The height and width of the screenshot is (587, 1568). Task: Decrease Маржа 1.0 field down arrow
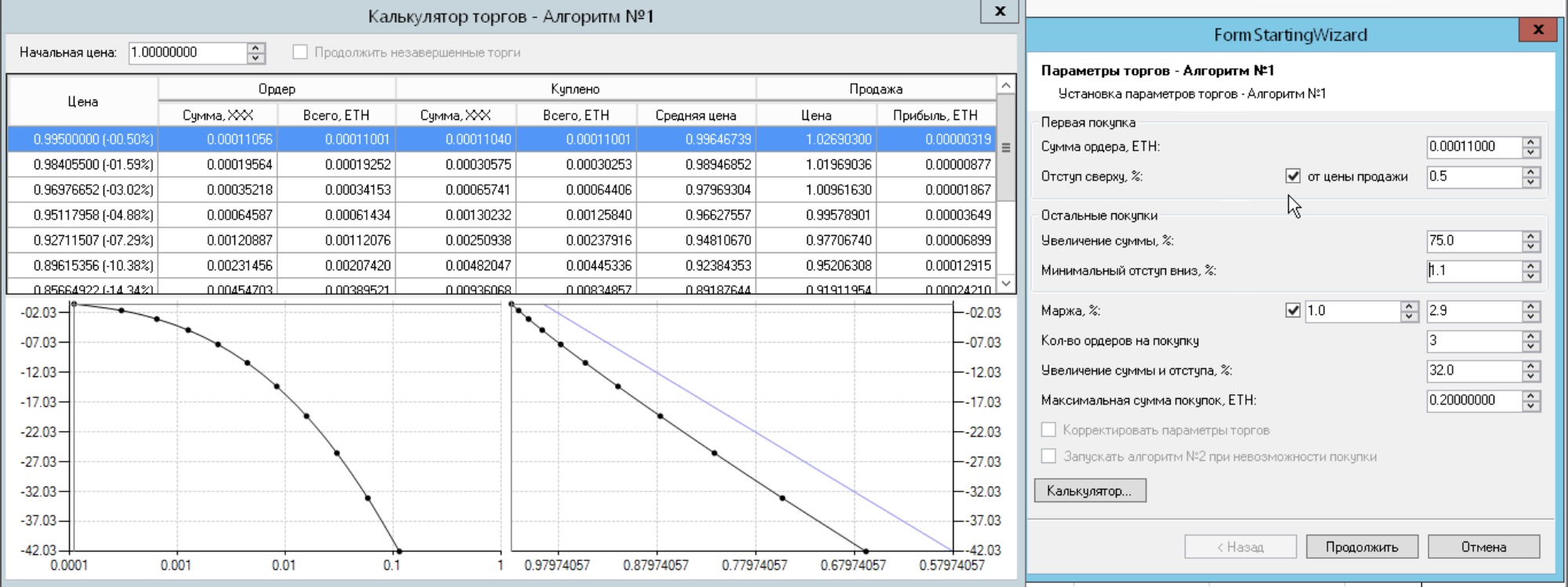[x=1409, y=317]
